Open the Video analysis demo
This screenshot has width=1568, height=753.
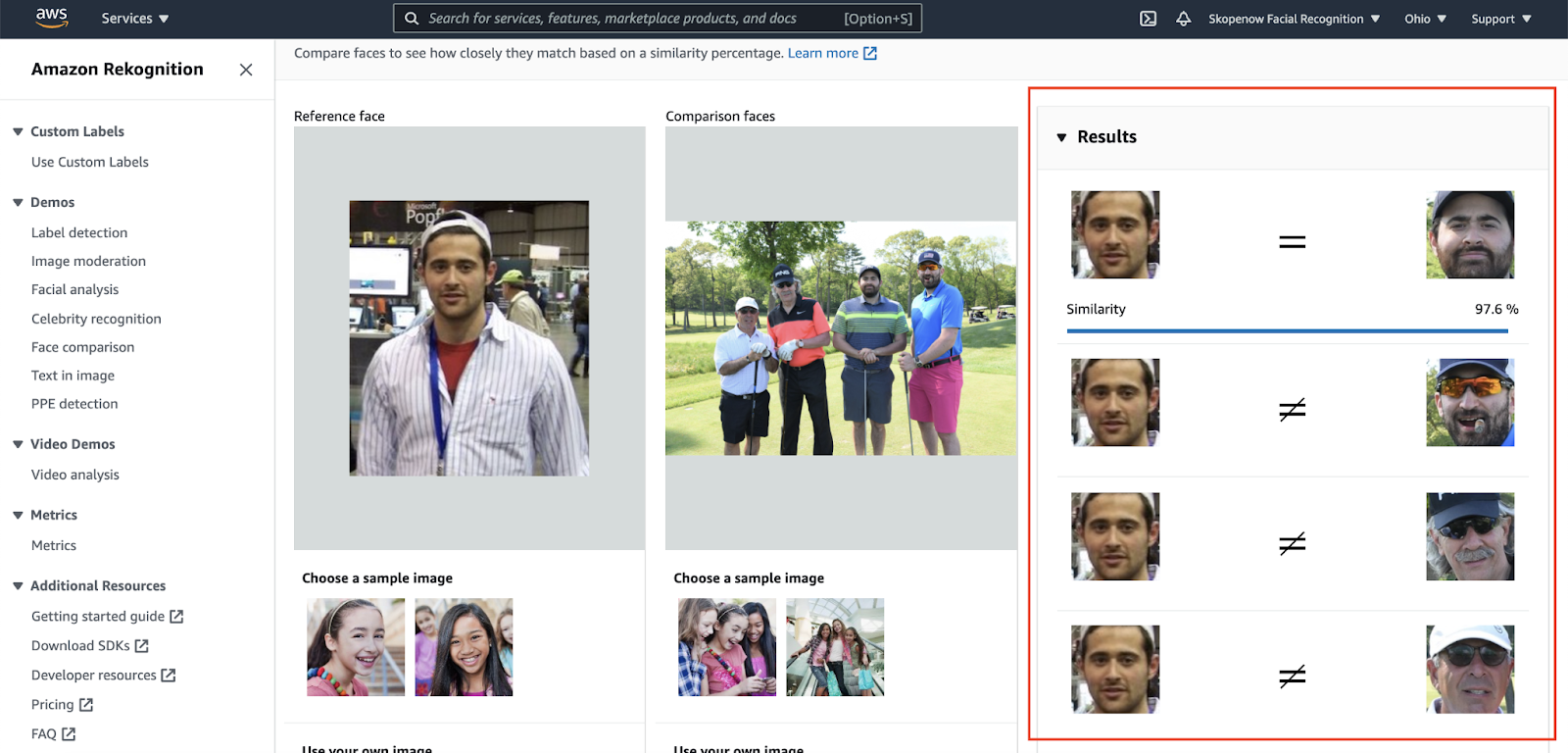coord(75,475)
